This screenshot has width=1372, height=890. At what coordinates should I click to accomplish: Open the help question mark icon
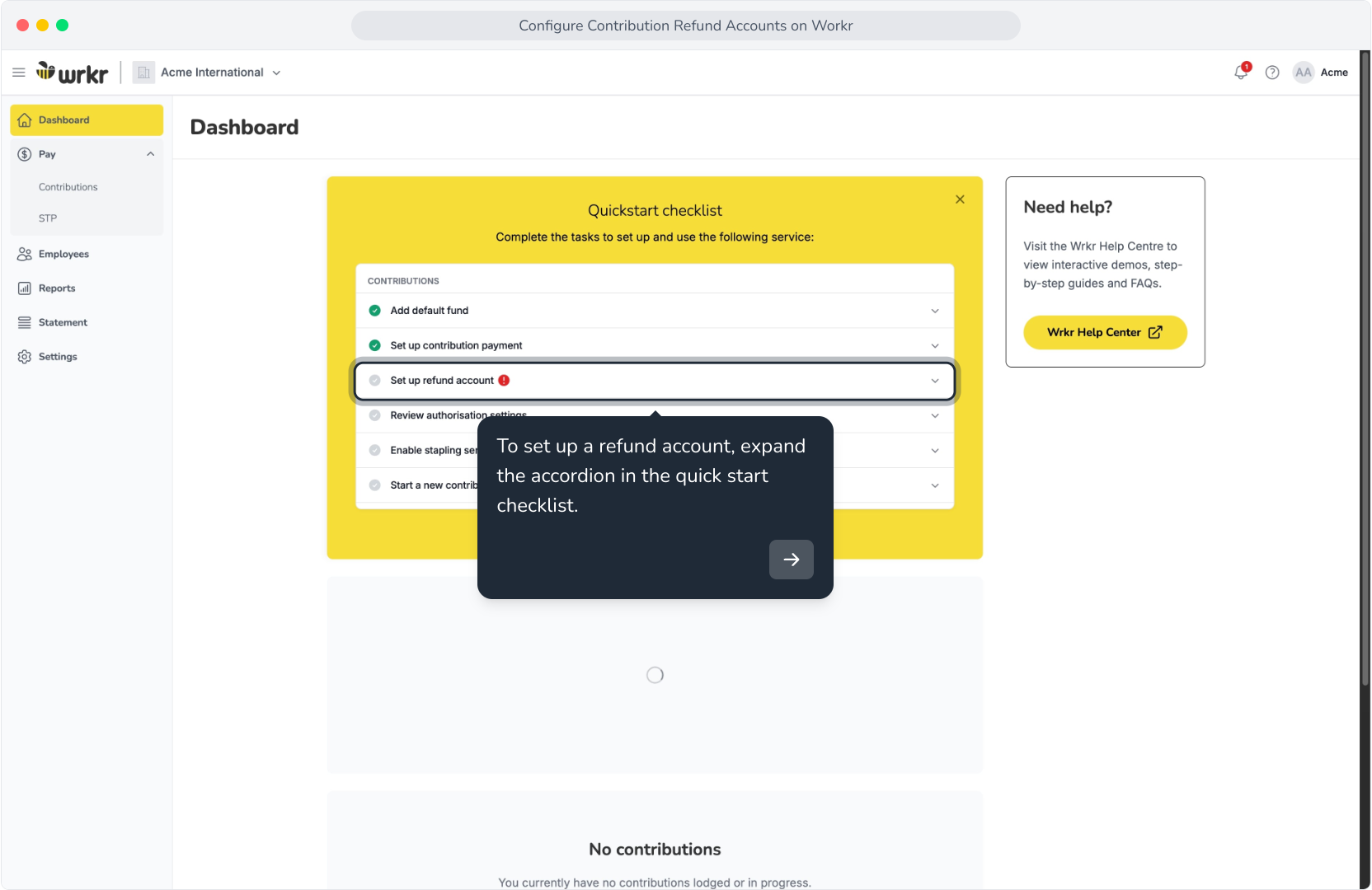pyautogui.click(x=1272, y=73)
